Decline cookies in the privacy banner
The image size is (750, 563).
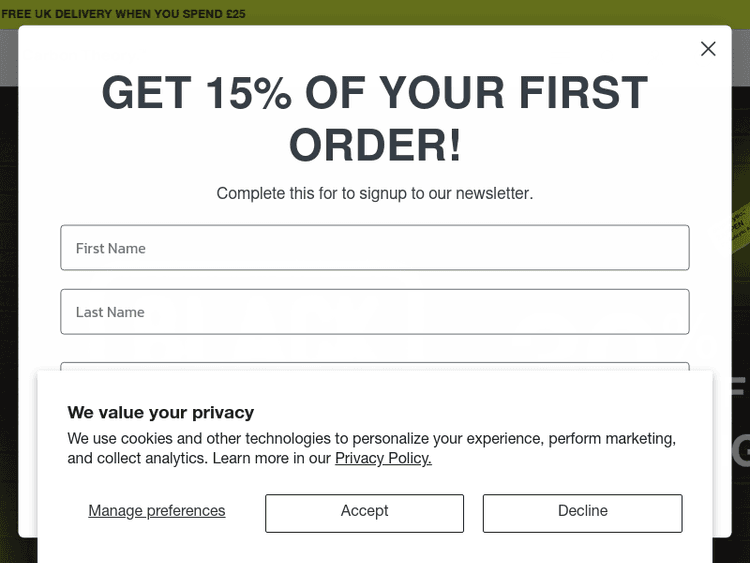pyautogui.click(x=582, y=512)
